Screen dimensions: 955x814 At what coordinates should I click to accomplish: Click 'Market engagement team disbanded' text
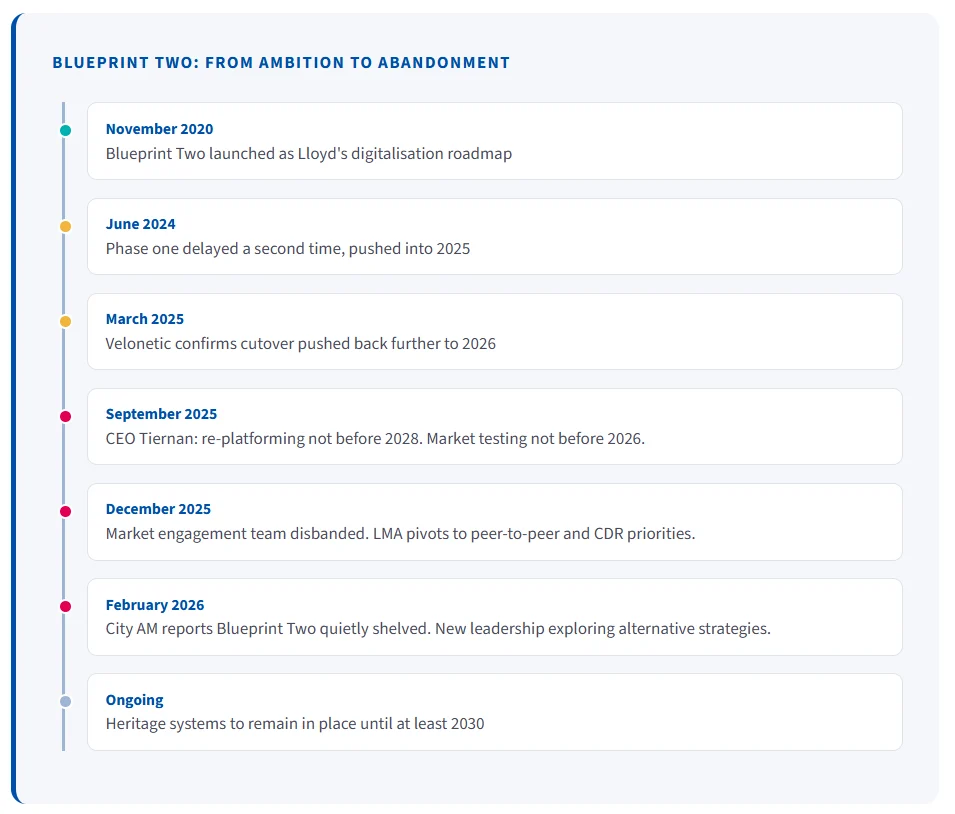[237, 534]
